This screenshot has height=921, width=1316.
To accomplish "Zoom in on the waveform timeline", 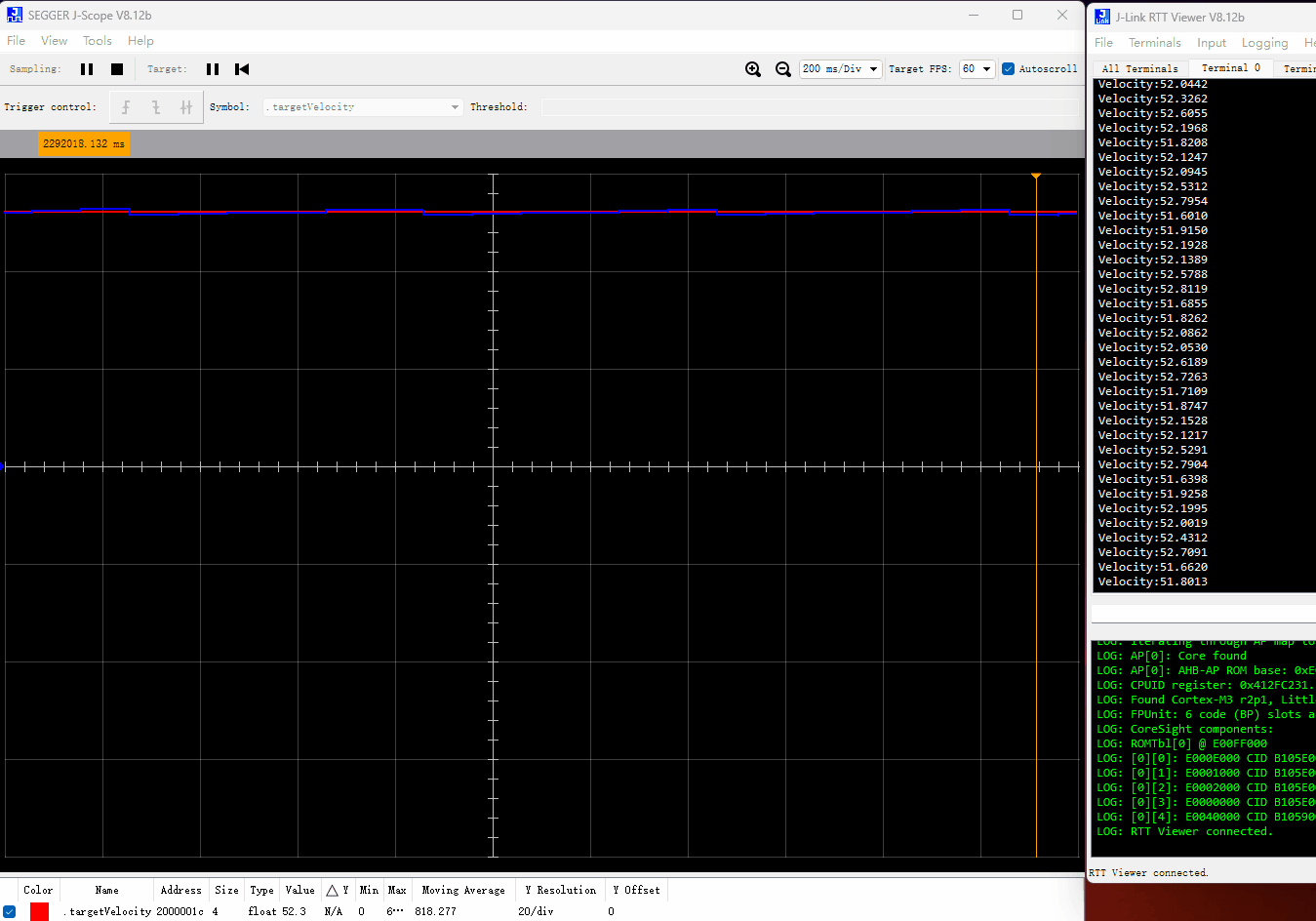I will (x=752, y=68).
